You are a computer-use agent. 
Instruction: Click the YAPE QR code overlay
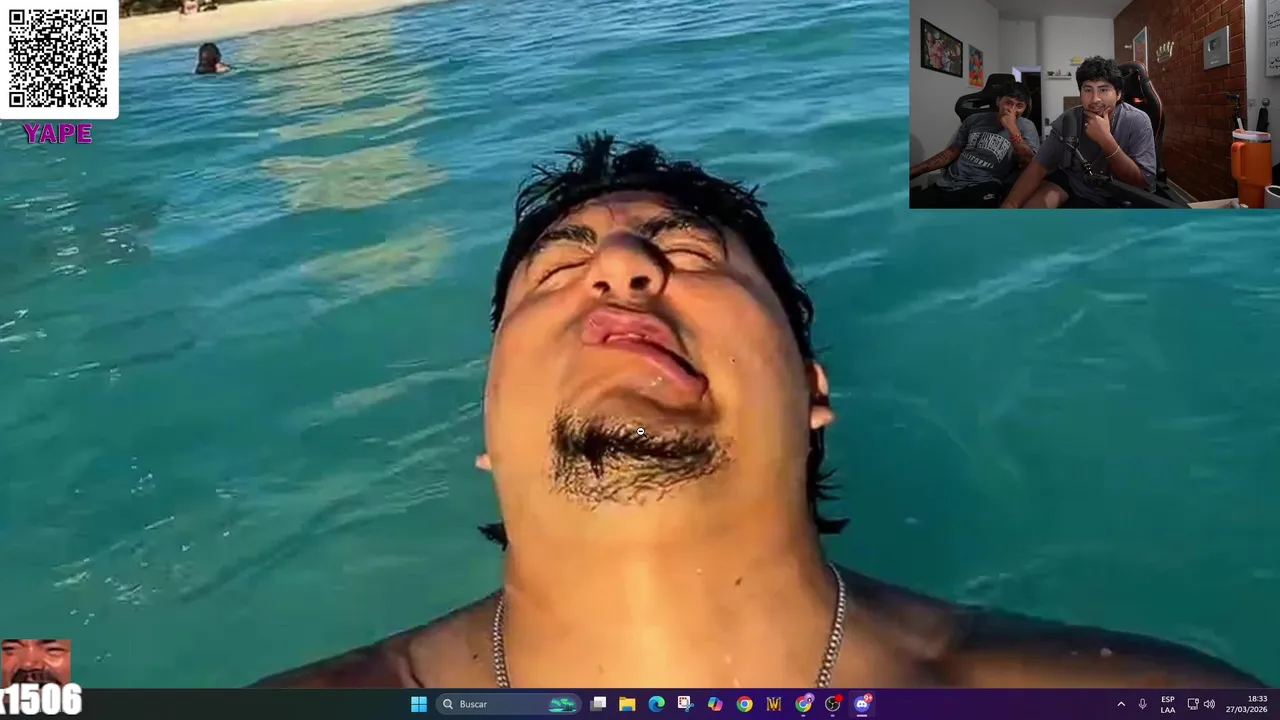pos(58,59)
